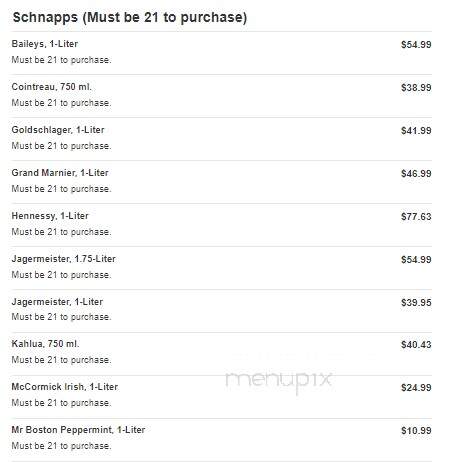Click the $77.63 Hennessy price
The image size is (458, 462).
point(416,217)
